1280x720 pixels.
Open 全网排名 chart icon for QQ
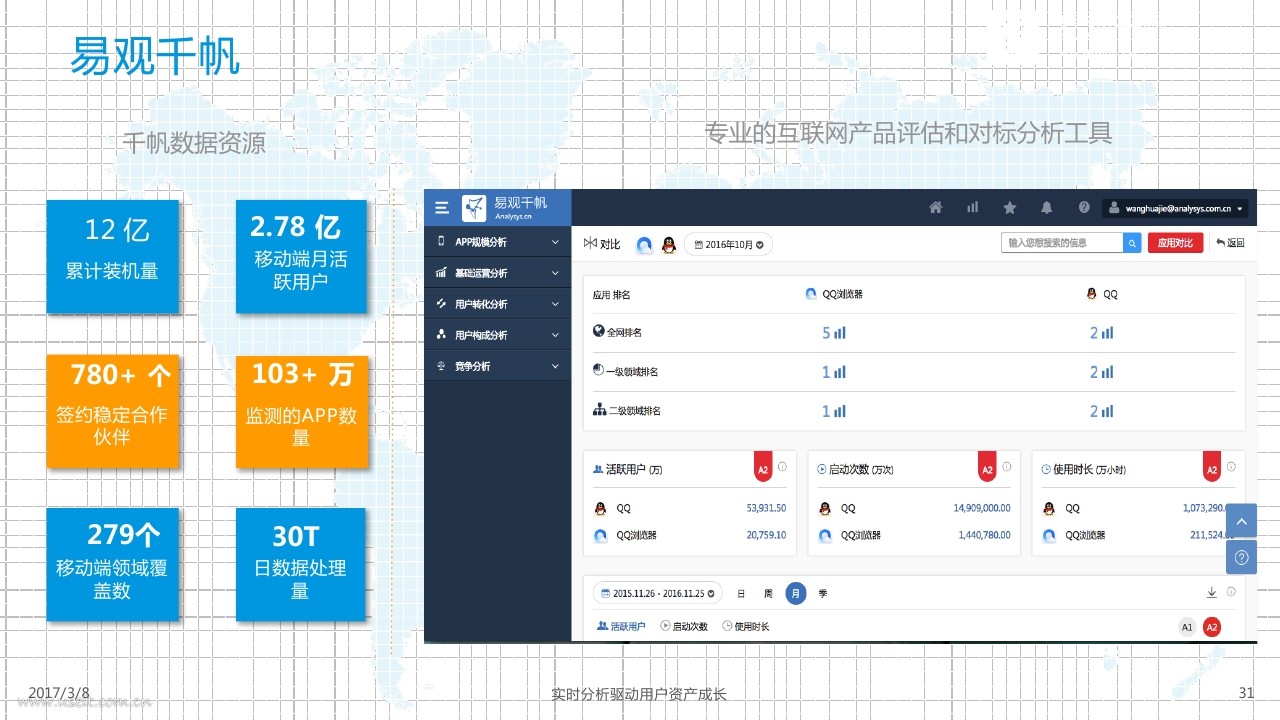[1107, 333]
